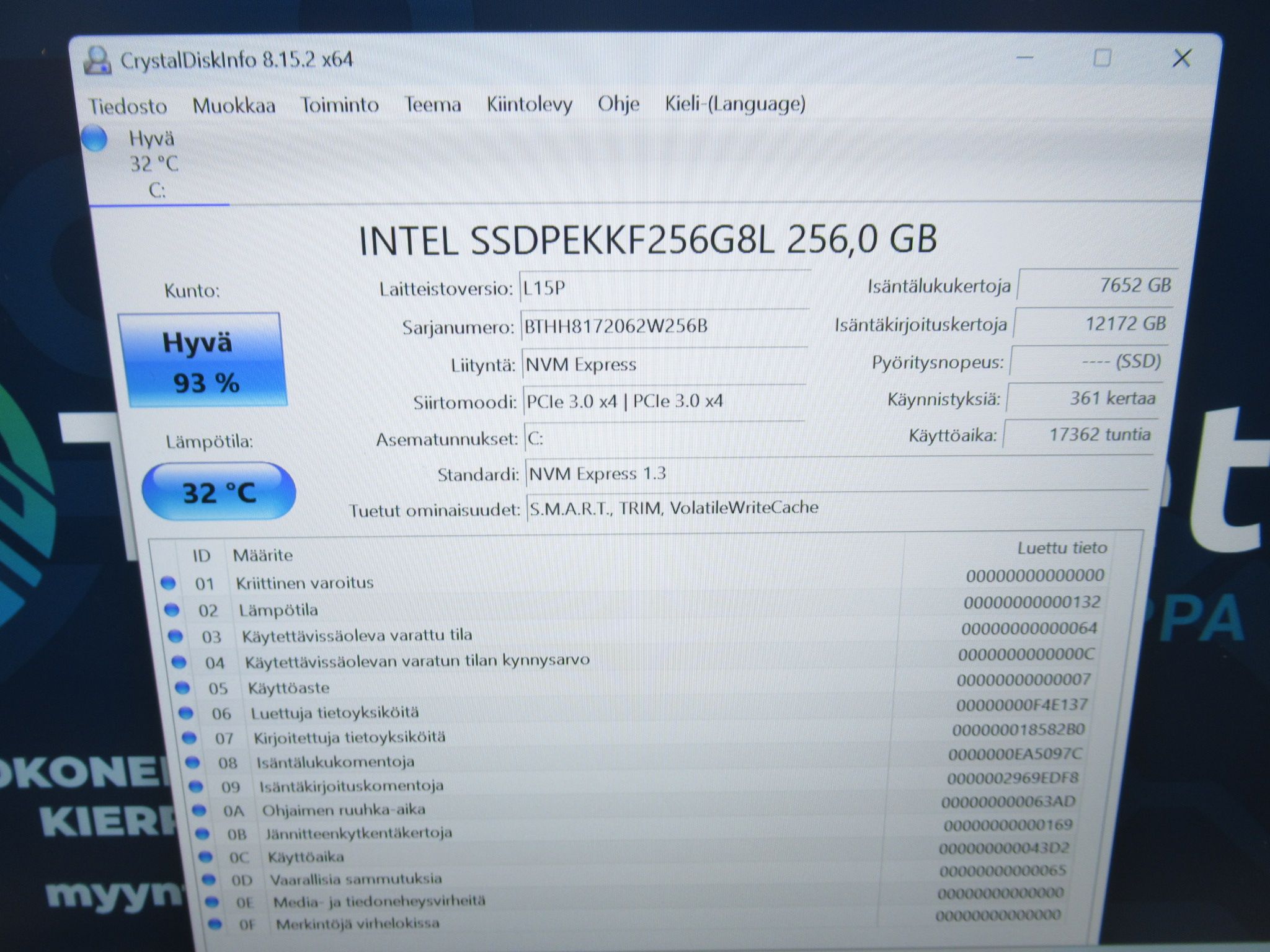The width and height of the screenshot is (1270, 952).
Task: Click status dot beside Vaarallisia sammutuksia
Action: click(x=209, y=879)
